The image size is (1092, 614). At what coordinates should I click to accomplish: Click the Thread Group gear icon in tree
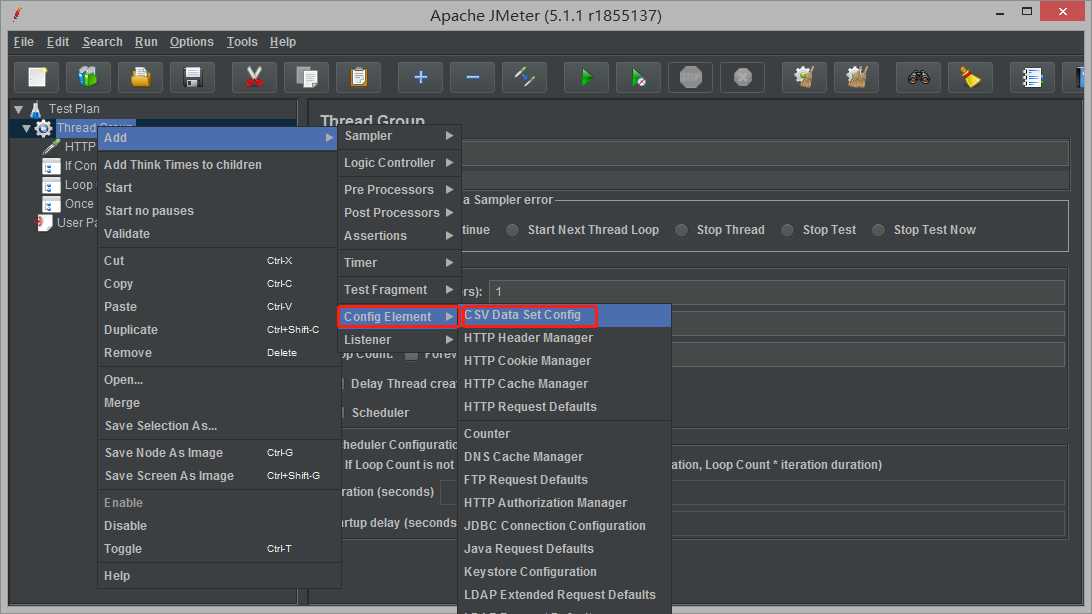tap(43, 128)
